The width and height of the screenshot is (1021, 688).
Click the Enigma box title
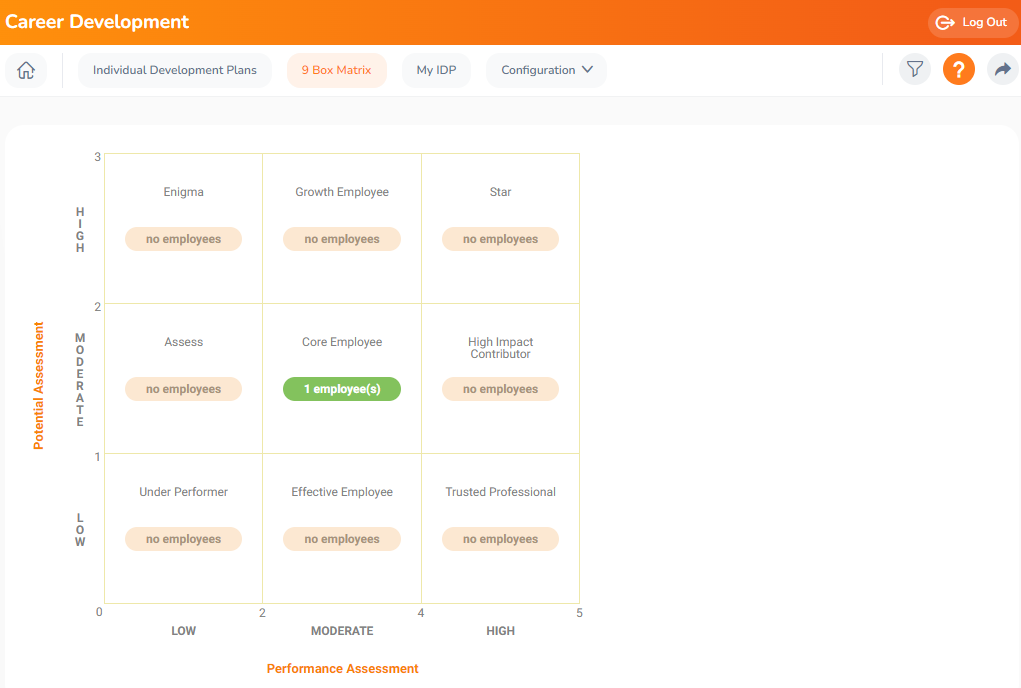(184, 192)
